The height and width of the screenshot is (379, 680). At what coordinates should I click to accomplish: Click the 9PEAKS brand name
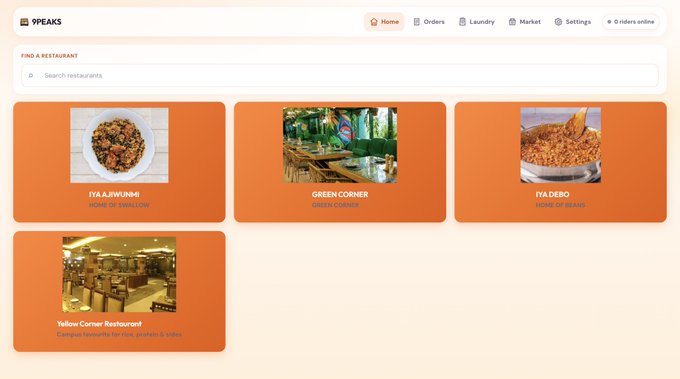46,22
